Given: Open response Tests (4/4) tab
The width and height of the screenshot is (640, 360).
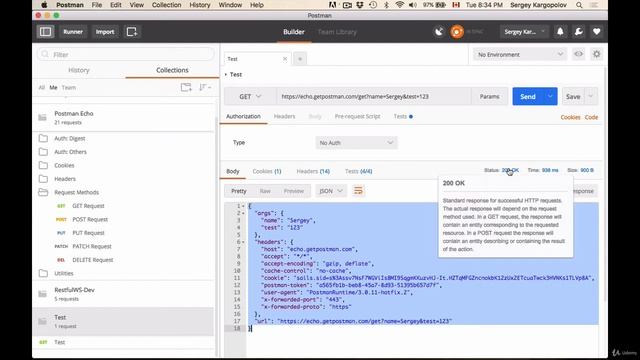Looking at the screenshot, I should [358, 171].
